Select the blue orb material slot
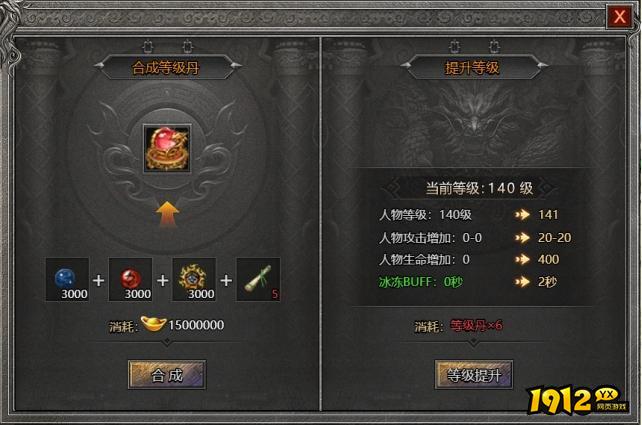The height and width of the screenshot is (425, 642). (67, 279)
